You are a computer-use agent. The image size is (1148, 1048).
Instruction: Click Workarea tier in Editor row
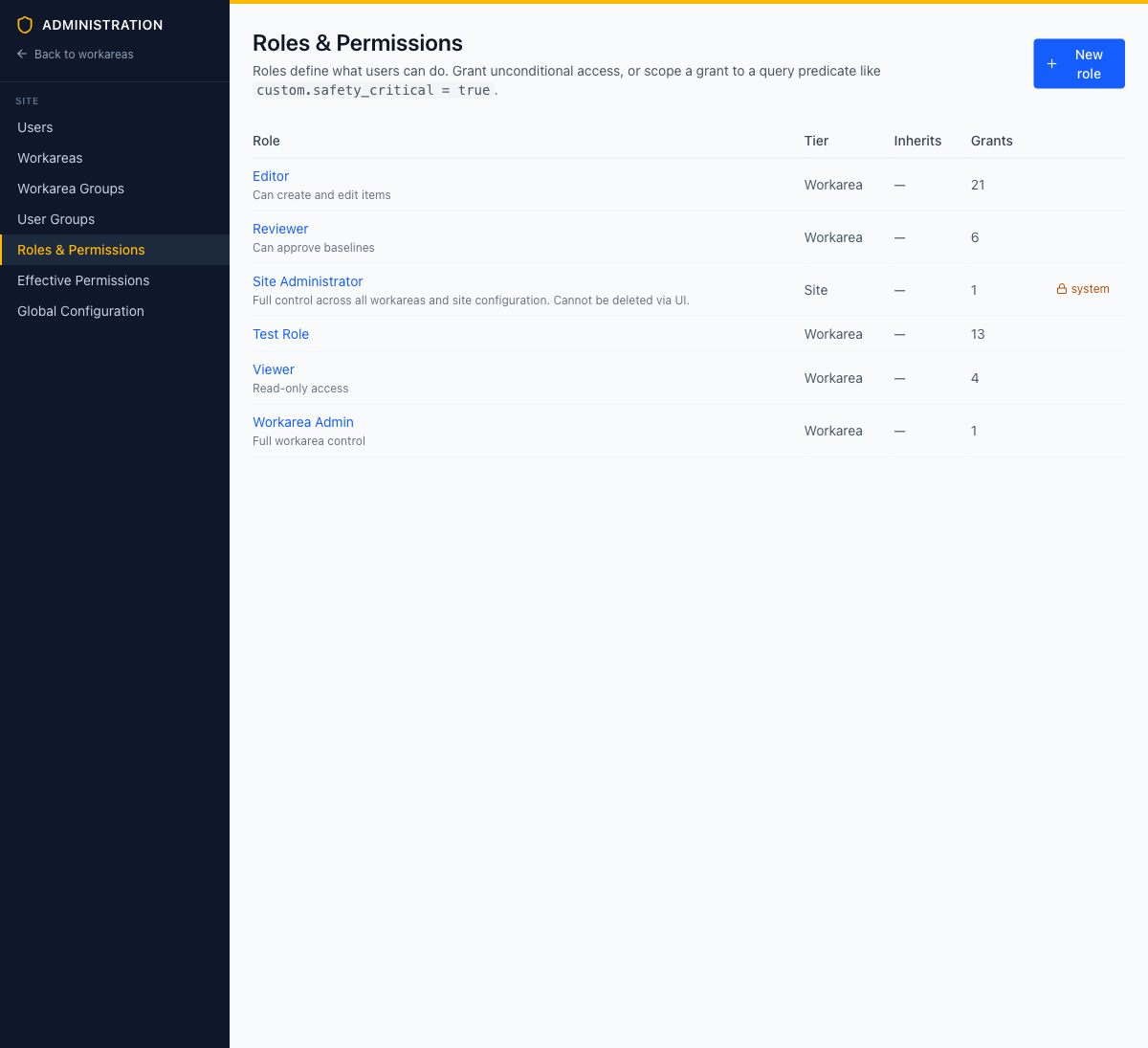[x=833, y=185]
